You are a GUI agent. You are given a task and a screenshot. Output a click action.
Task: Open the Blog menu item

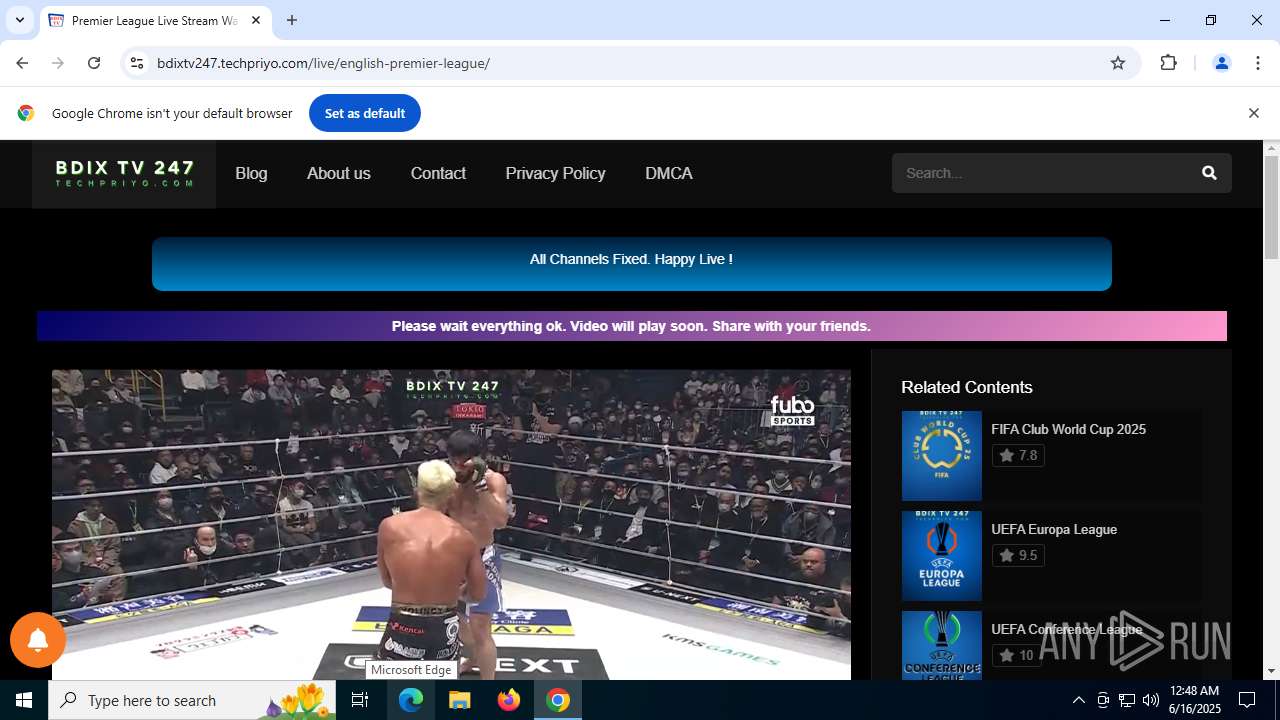click(x=251, y=173)
